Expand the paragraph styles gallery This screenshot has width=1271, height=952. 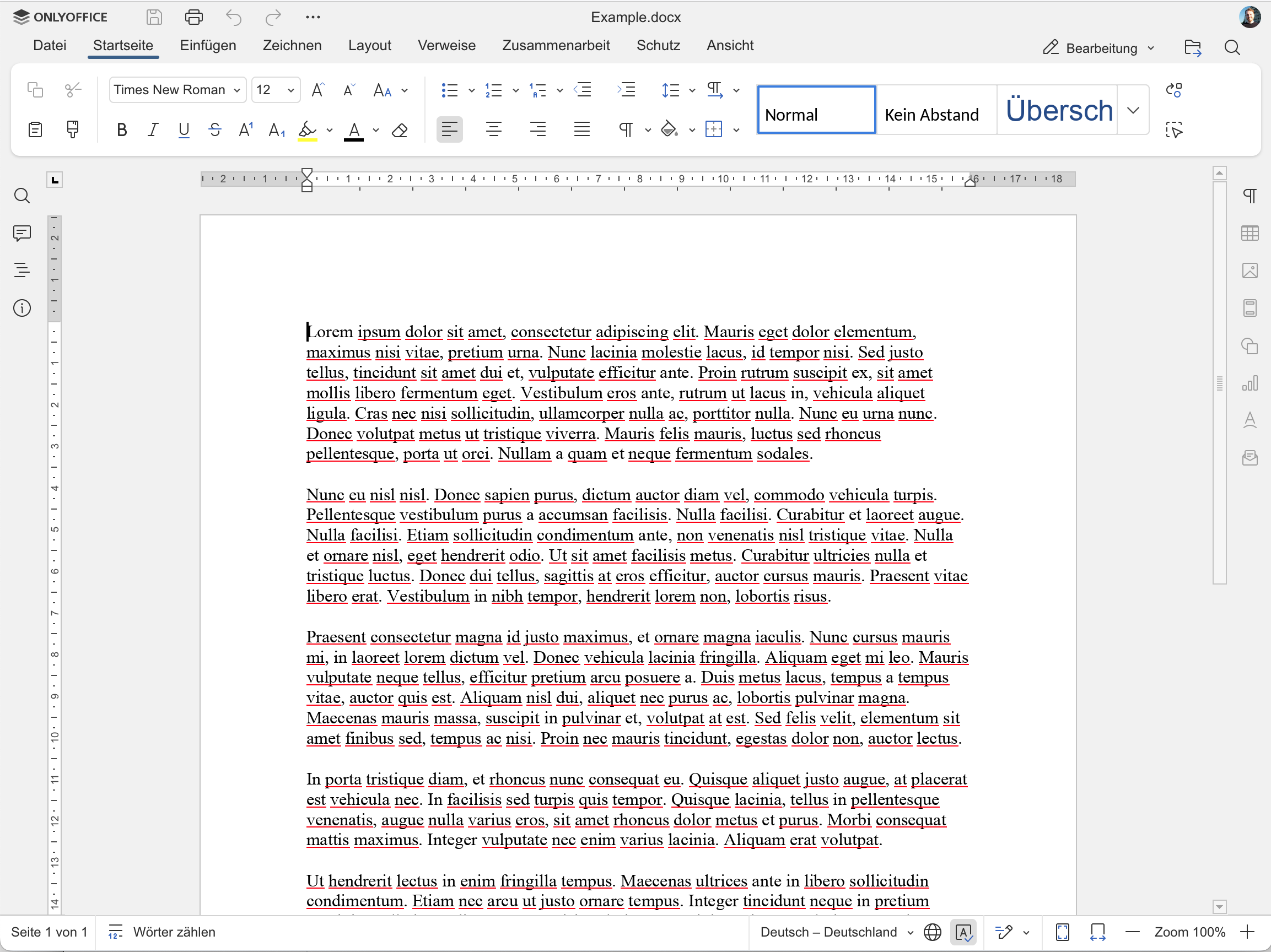(1133, 110)
